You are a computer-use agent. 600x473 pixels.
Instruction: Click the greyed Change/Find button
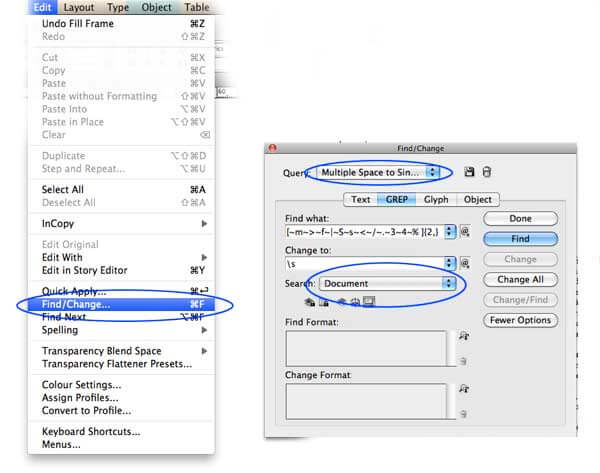point(520,300)
